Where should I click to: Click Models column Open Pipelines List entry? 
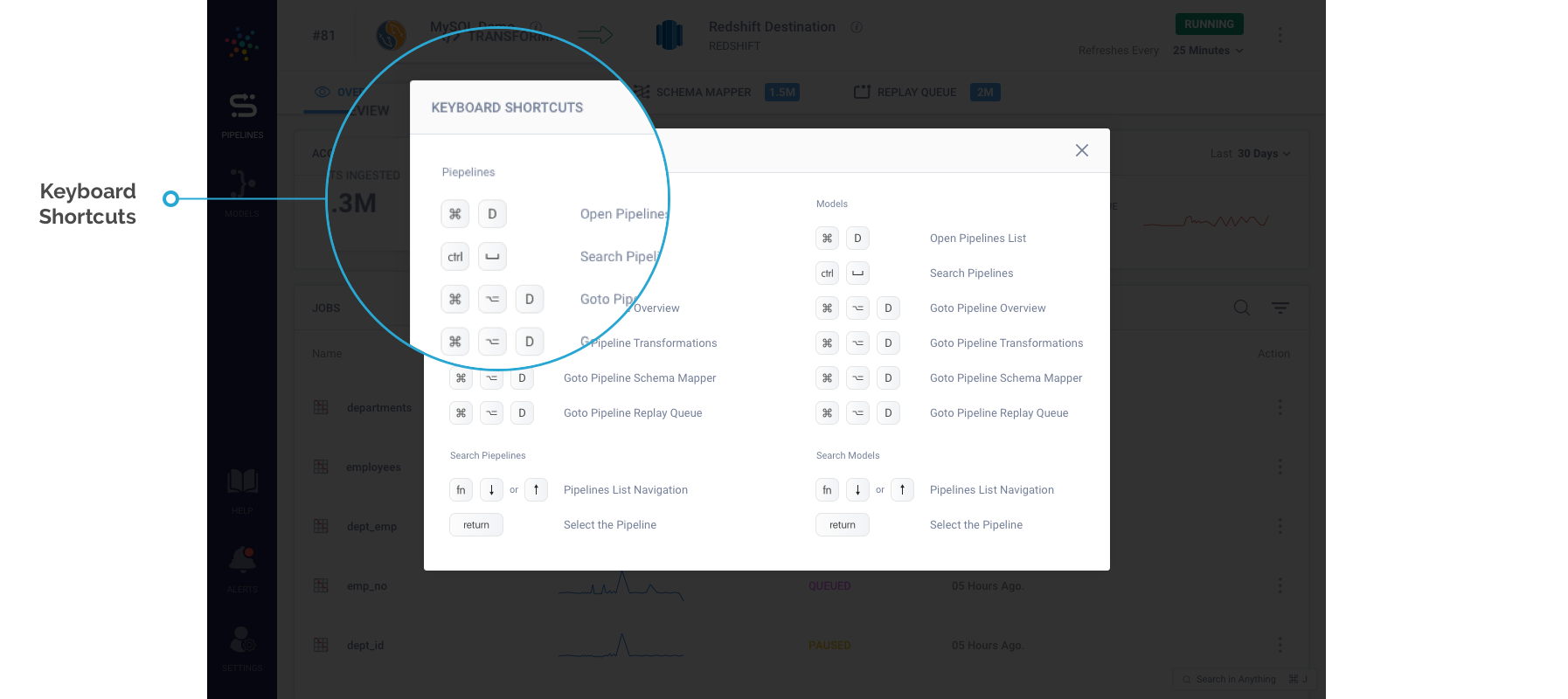click(978, 239)
